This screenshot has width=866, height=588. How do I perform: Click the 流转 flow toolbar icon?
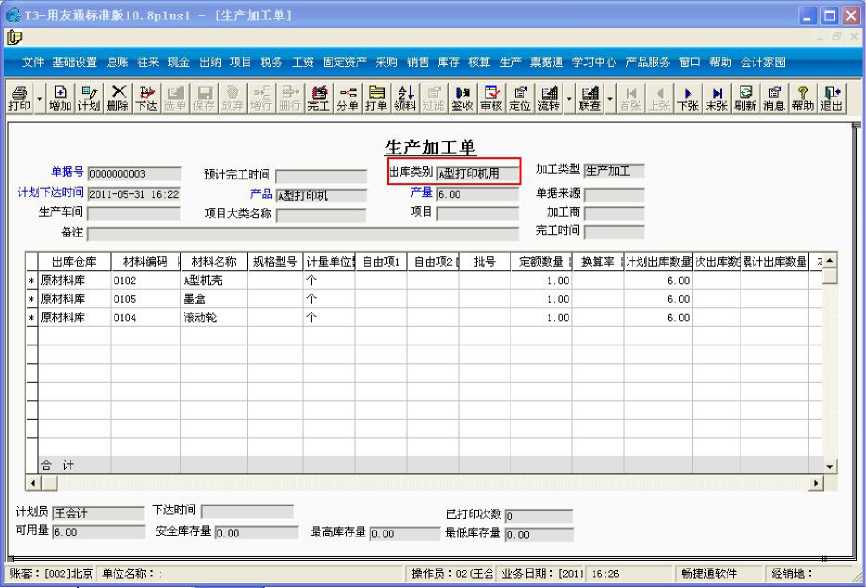click(548, 98)
